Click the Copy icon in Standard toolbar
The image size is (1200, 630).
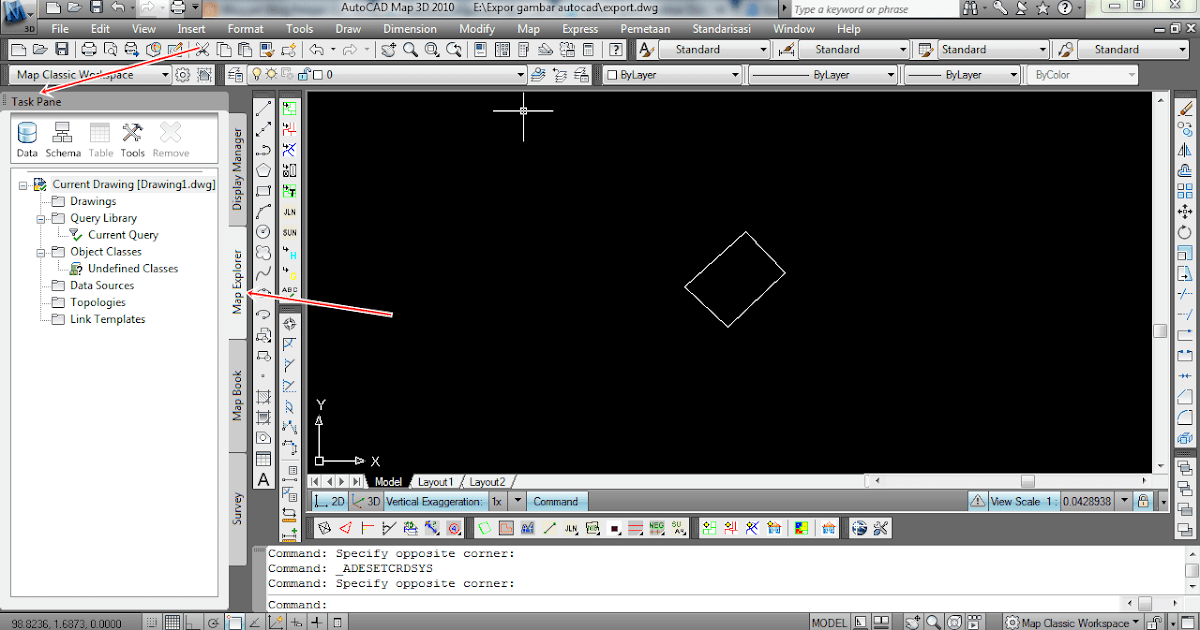coord(224,49)
